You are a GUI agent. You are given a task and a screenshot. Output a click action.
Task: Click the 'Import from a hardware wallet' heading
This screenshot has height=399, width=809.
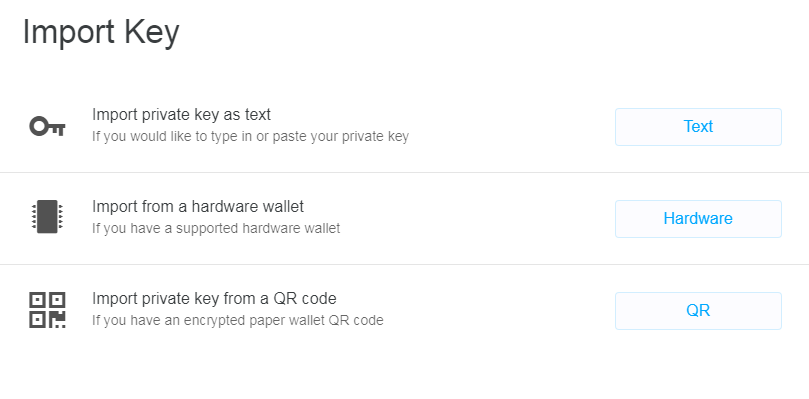pyautogui.click(x=198, y=206)
